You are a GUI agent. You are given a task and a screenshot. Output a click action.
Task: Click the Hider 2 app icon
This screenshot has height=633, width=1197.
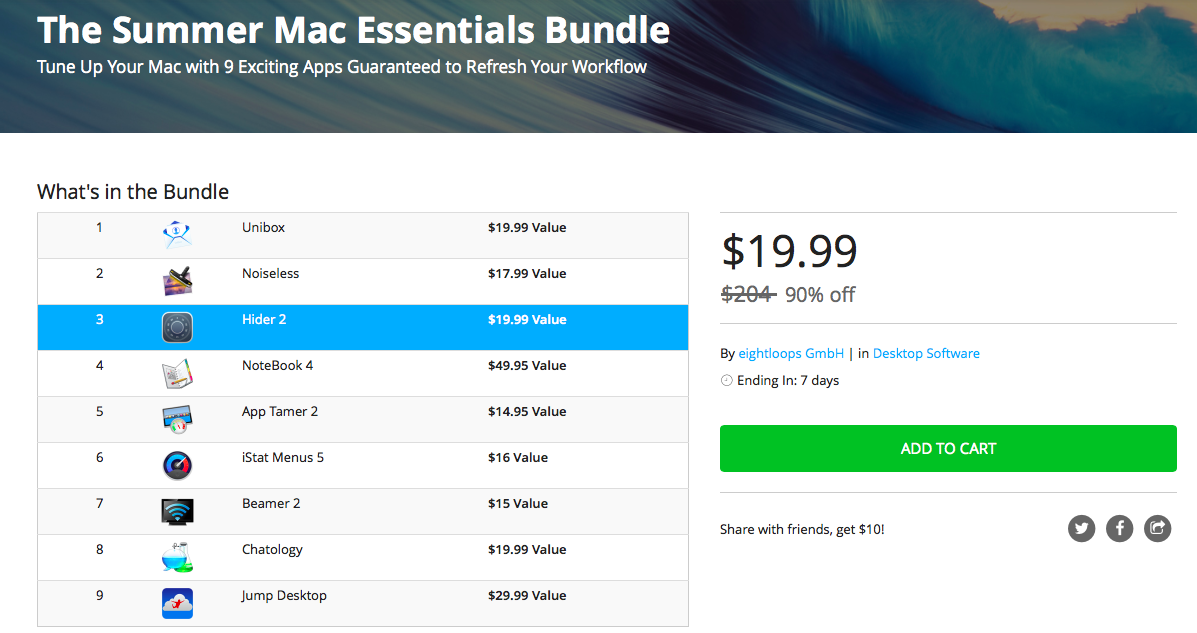pyautogui.click(x=177, y=327)
